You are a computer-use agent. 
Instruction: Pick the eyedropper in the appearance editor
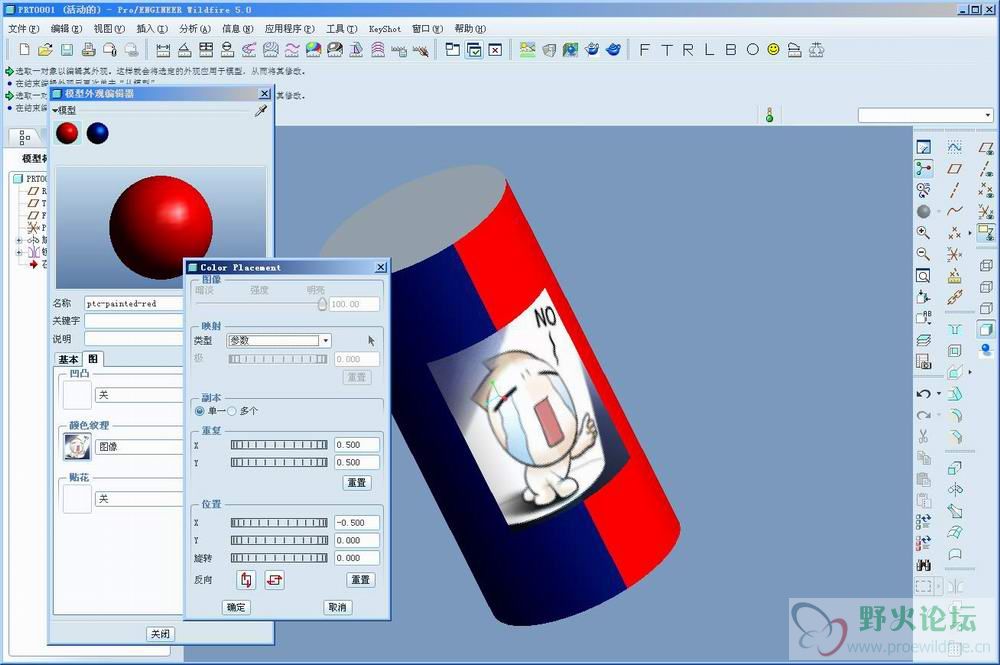[x=260, y=111]
